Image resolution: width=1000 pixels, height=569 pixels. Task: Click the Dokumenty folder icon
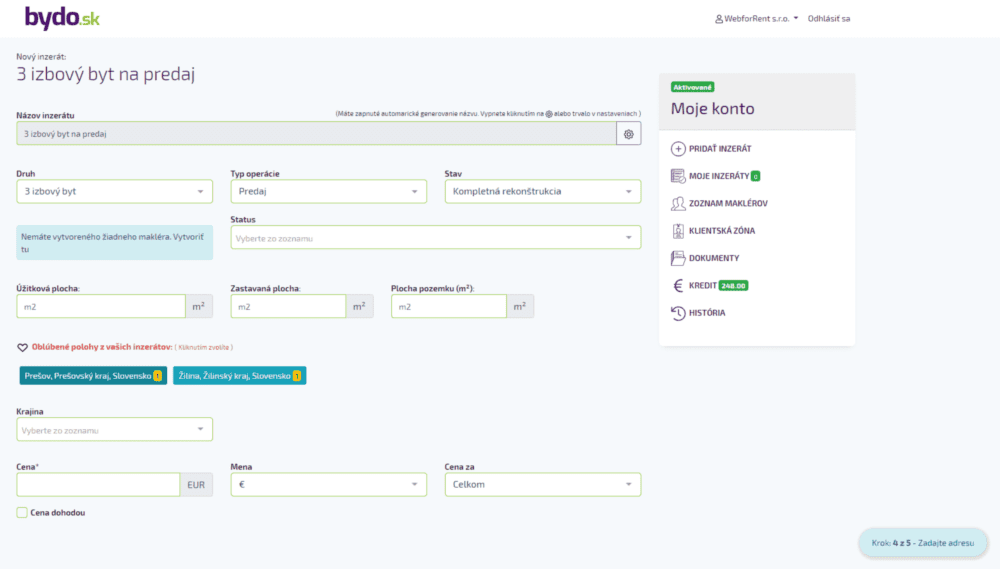point(678,258)
